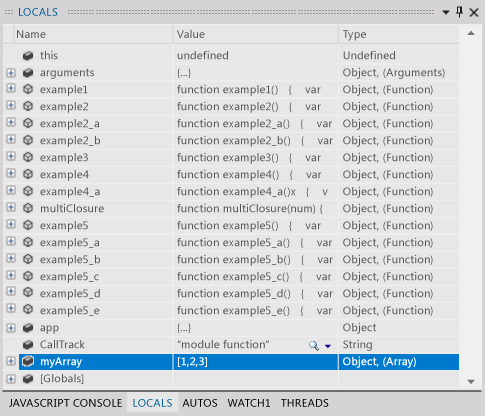Expand the example2 function node
The height and width of the screenshot is (416, 485).
pos(11,105)
